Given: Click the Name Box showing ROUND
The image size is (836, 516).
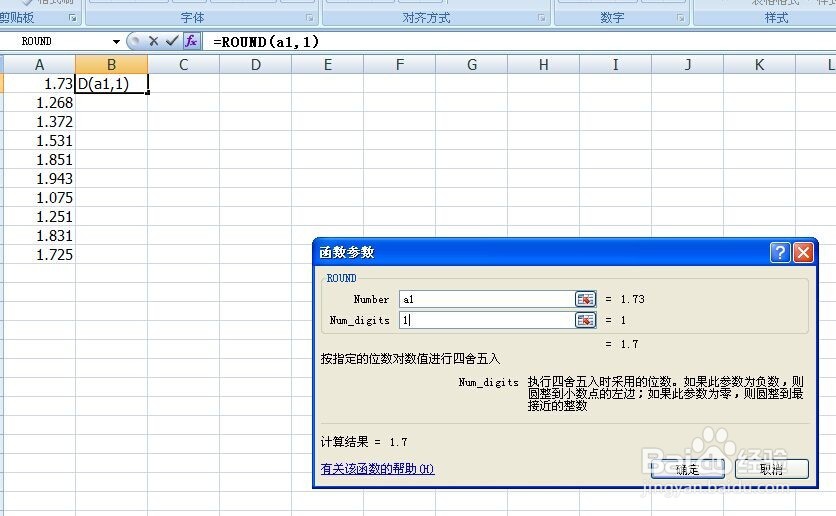Looking at the screenshot, I should (x=56, y=42).
